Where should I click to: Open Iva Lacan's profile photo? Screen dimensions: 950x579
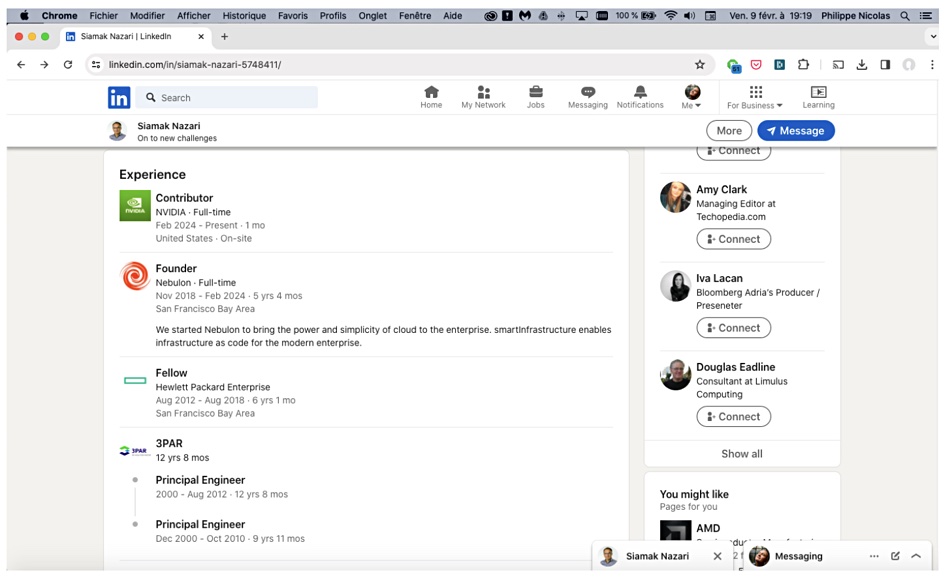click(675, 286)
